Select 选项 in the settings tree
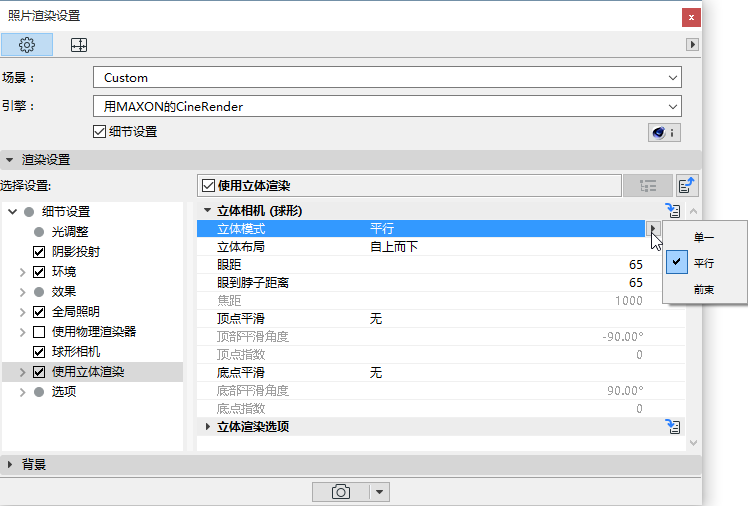This screenshot has height=506, width=748. tap(64, 392)
